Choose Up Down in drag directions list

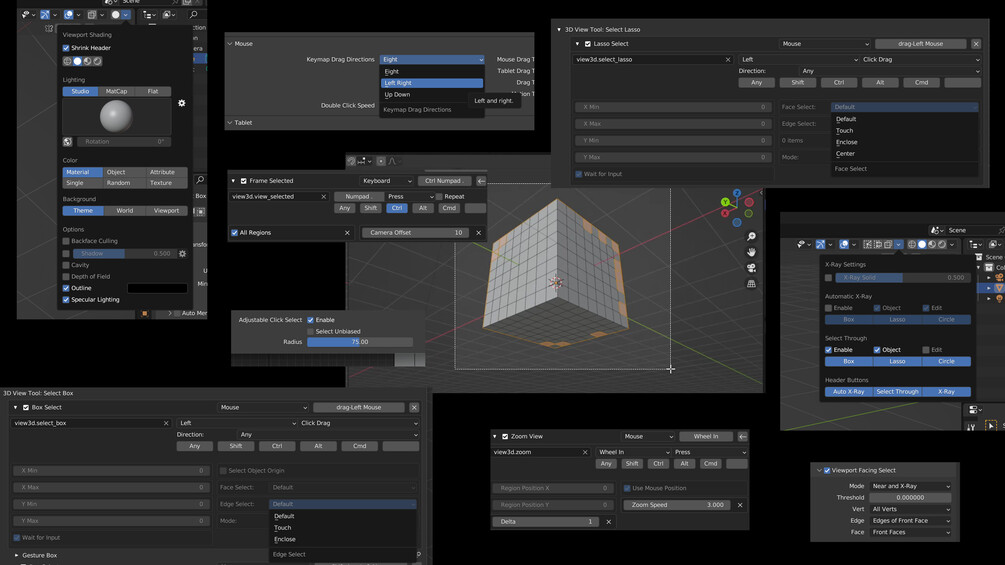(432, 95)
